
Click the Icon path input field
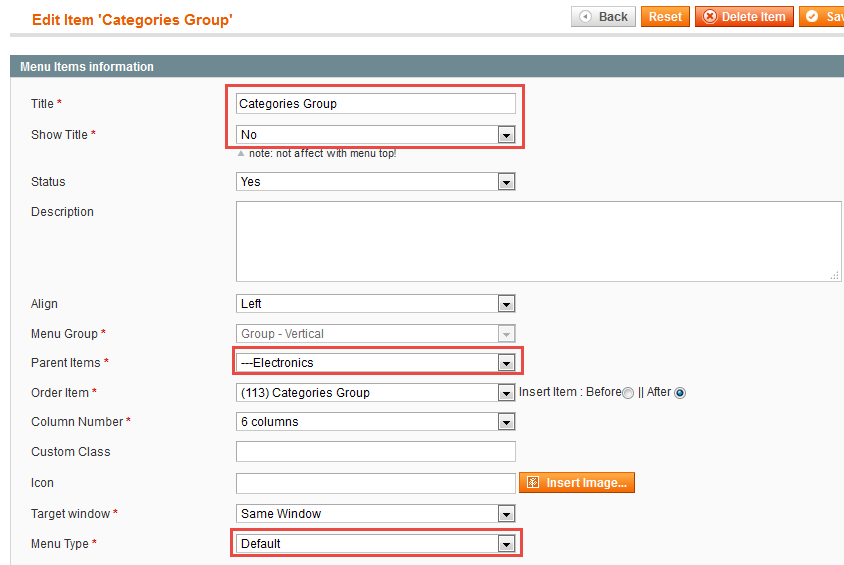[x=376, y=483]
